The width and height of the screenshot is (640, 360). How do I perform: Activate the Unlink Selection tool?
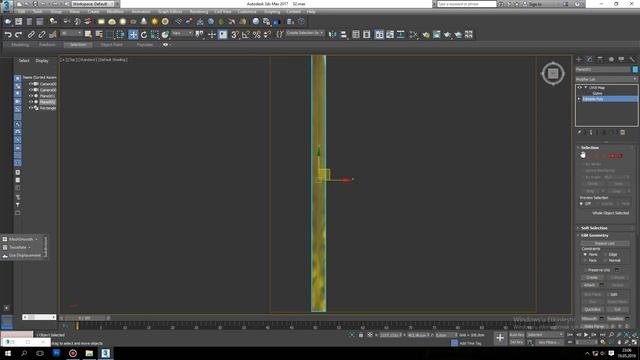coord(42,35)
